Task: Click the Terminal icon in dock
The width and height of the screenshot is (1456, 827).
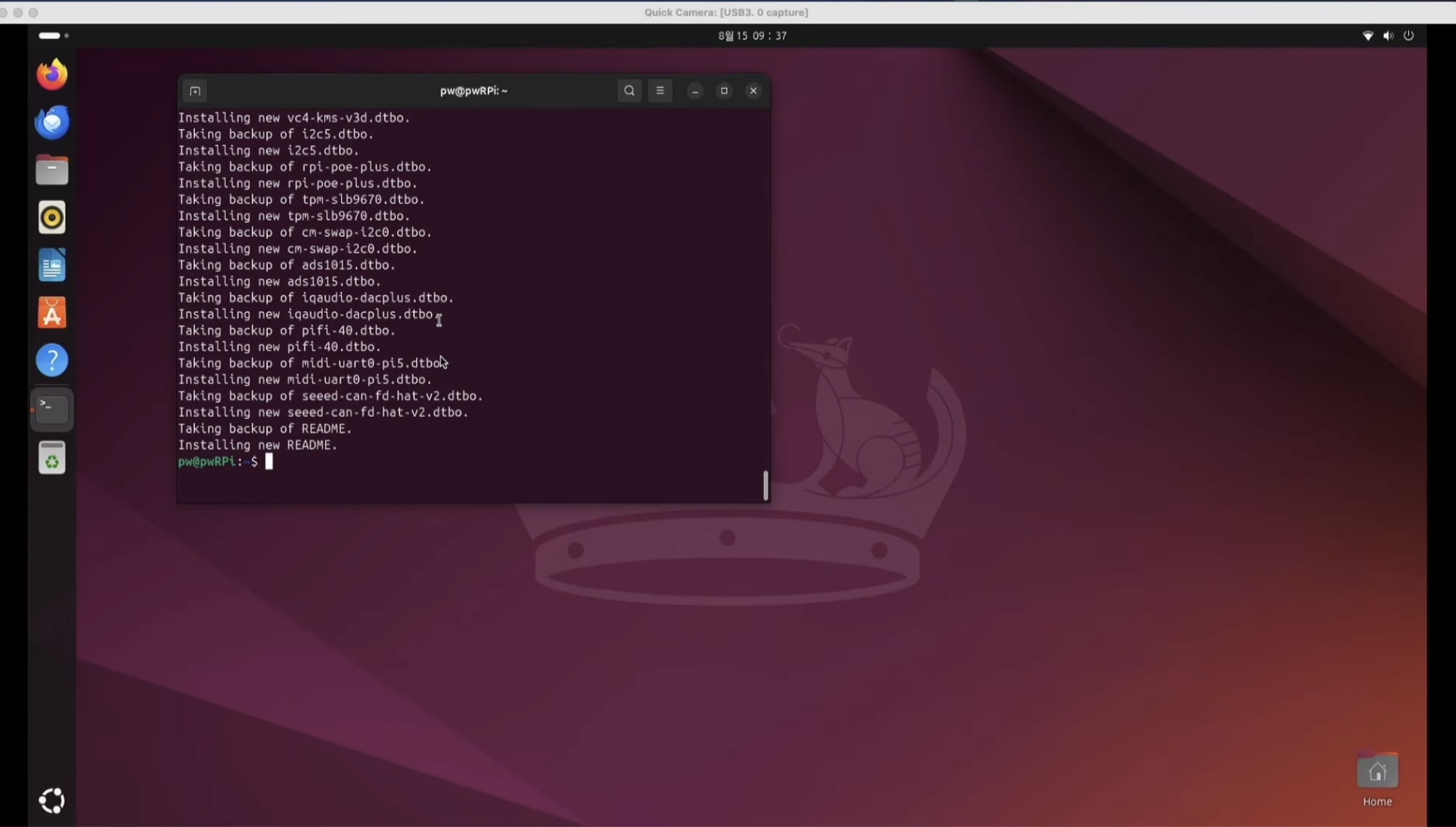Action: pos(52,409)
